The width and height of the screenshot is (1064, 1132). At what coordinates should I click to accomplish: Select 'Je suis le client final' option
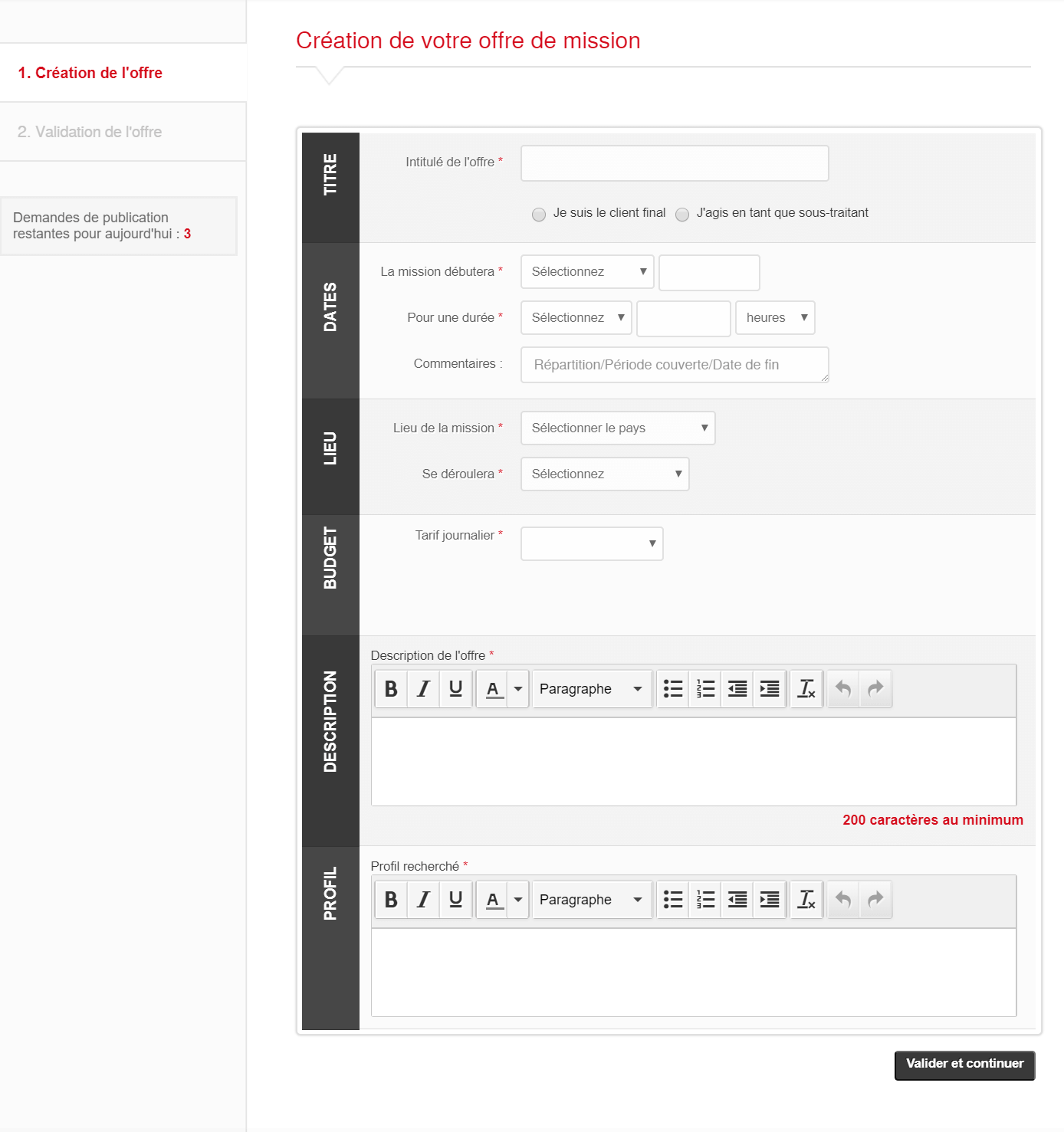[x=539, y=215]
